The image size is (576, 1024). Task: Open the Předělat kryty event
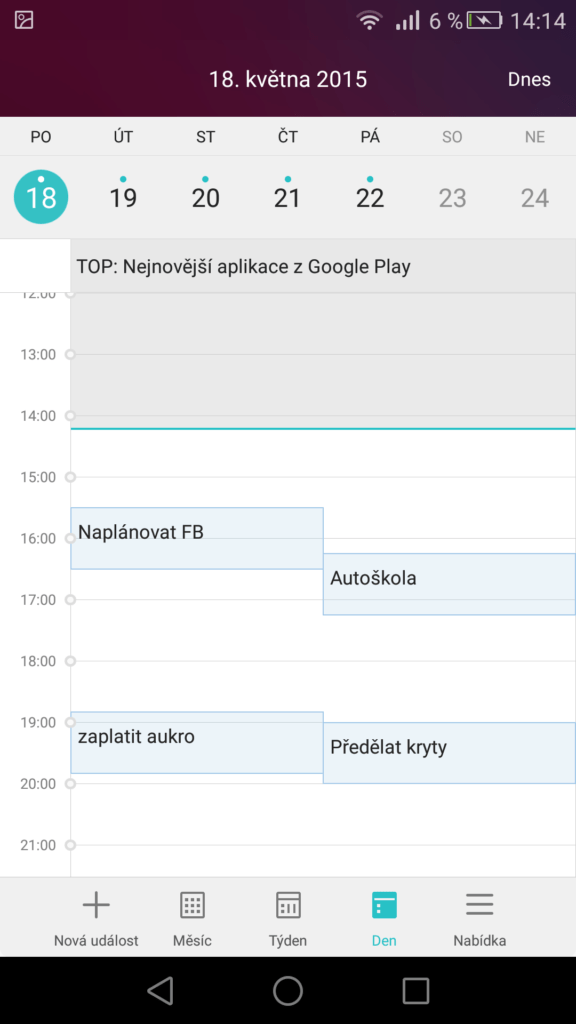[449, 753]
